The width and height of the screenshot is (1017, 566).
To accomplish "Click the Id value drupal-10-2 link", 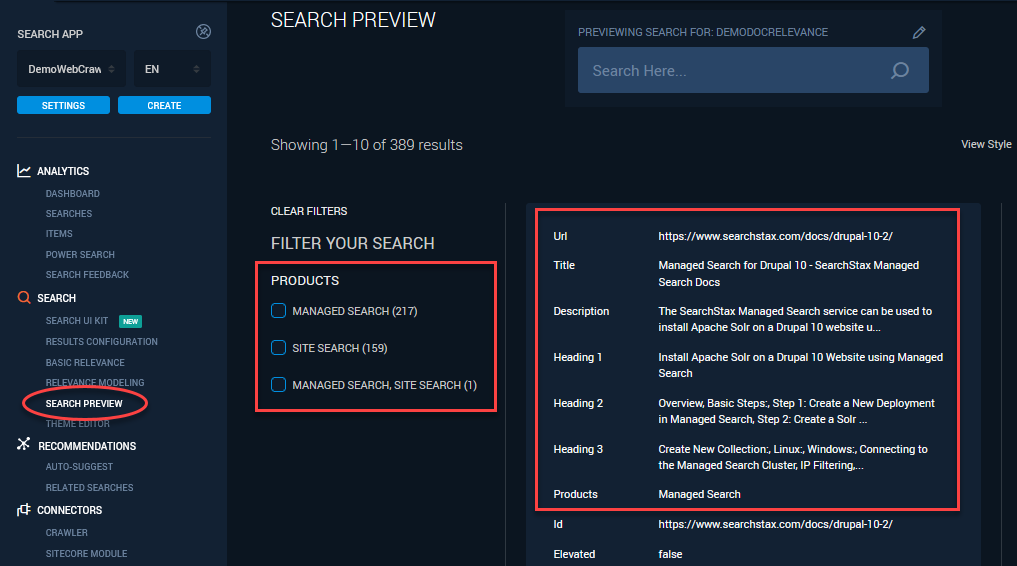I will pos(775,524).
